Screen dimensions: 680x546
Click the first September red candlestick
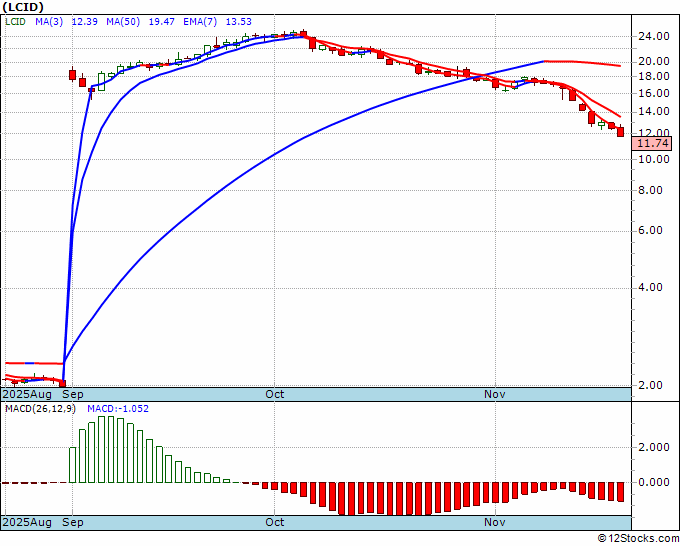click(72, 75)
